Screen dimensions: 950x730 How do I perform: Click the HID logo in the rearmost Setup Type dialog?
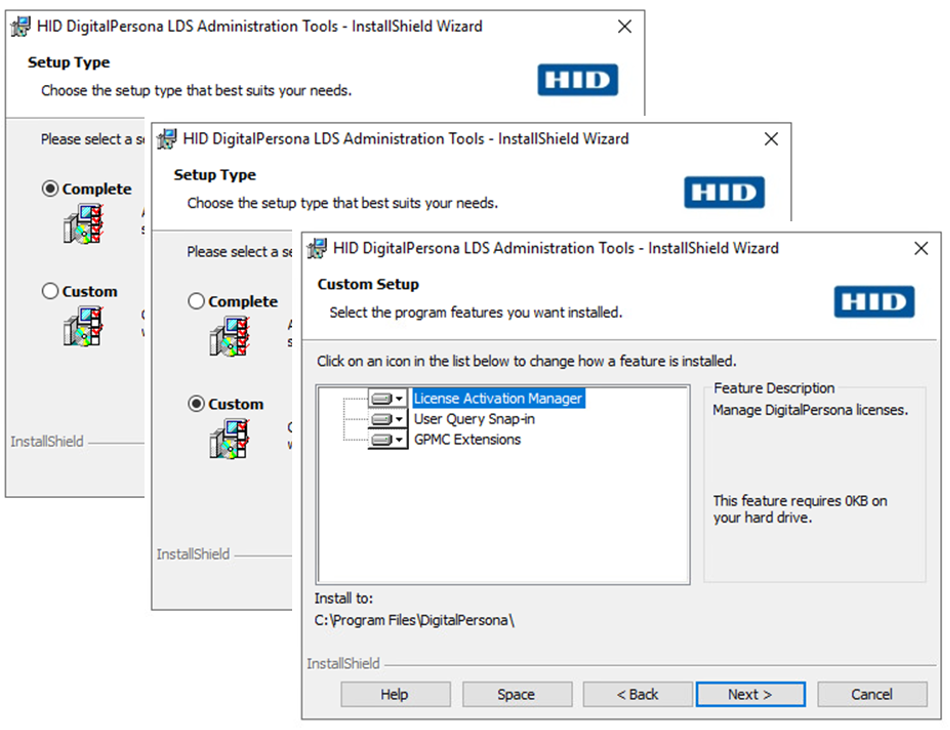pos(577,80)
